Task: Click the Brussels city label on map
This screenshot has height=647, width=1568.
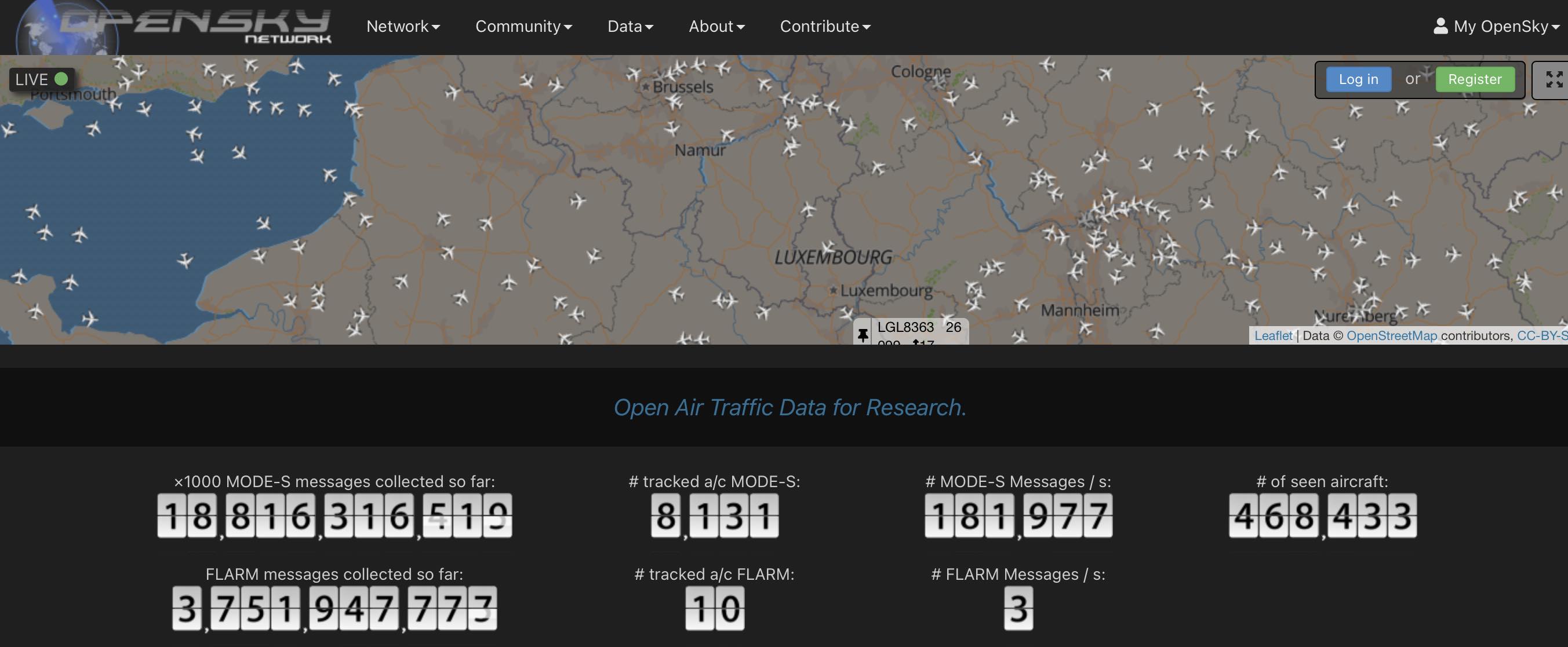Action: click(x=682, y=87)
